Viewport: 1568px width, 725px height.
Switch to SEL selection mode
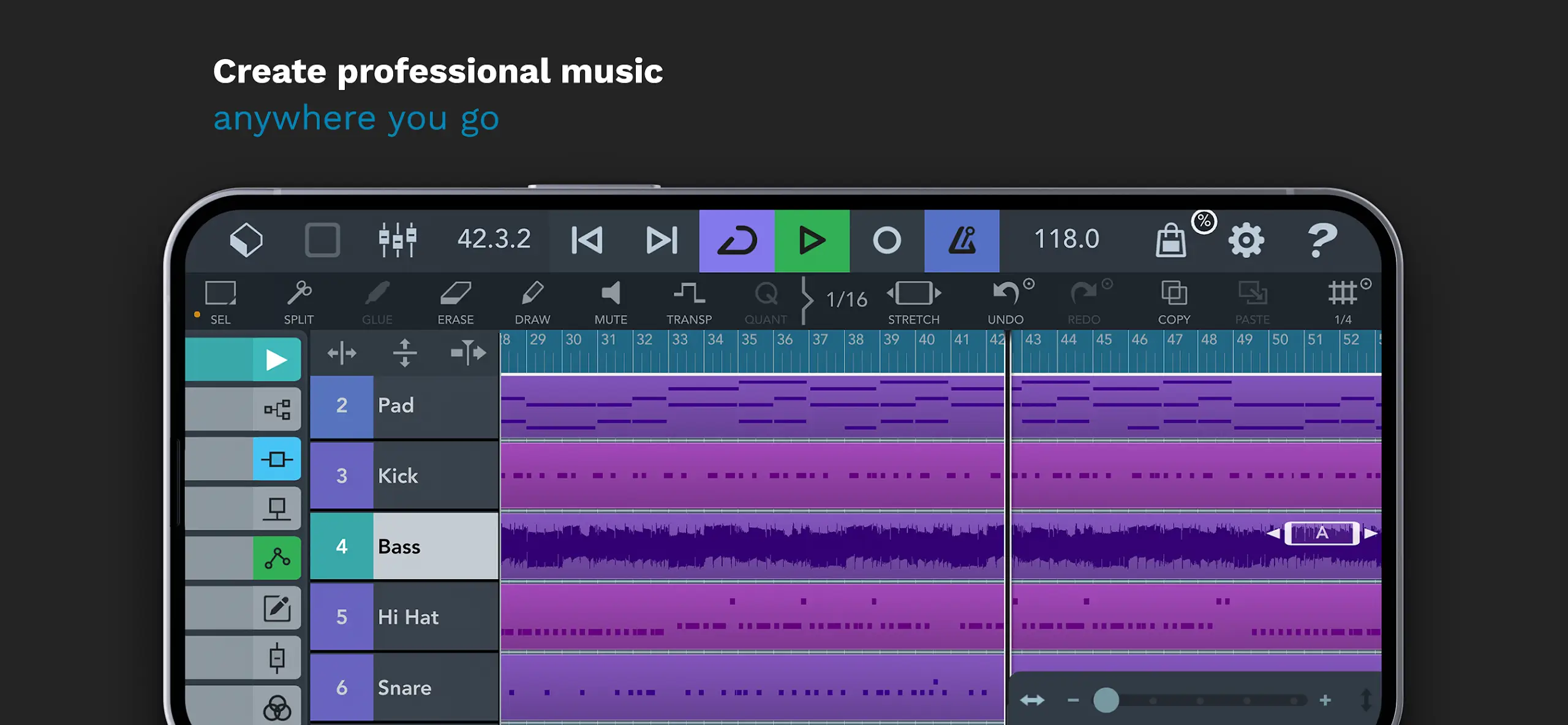[x=219, y=300]
